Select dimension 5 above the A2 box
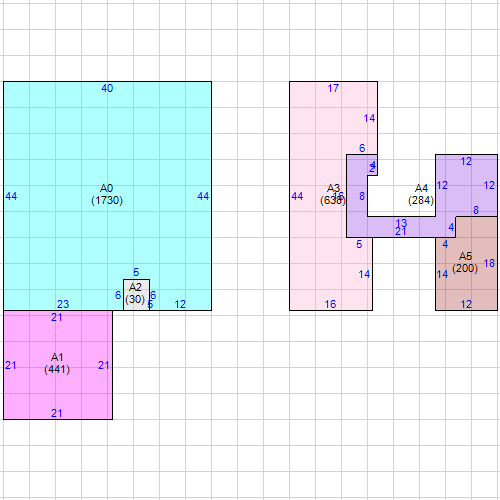 pos(136,272)
